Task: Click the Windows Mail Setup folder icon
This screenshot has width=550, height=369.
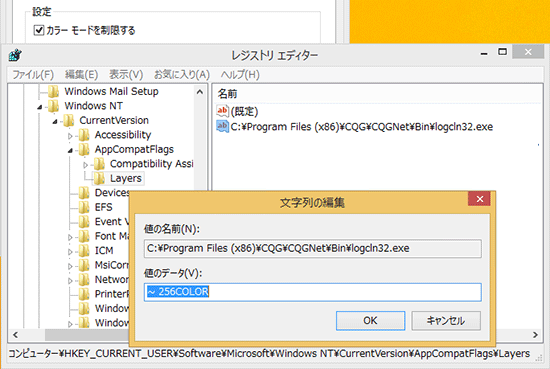Action: pos(54,92)
